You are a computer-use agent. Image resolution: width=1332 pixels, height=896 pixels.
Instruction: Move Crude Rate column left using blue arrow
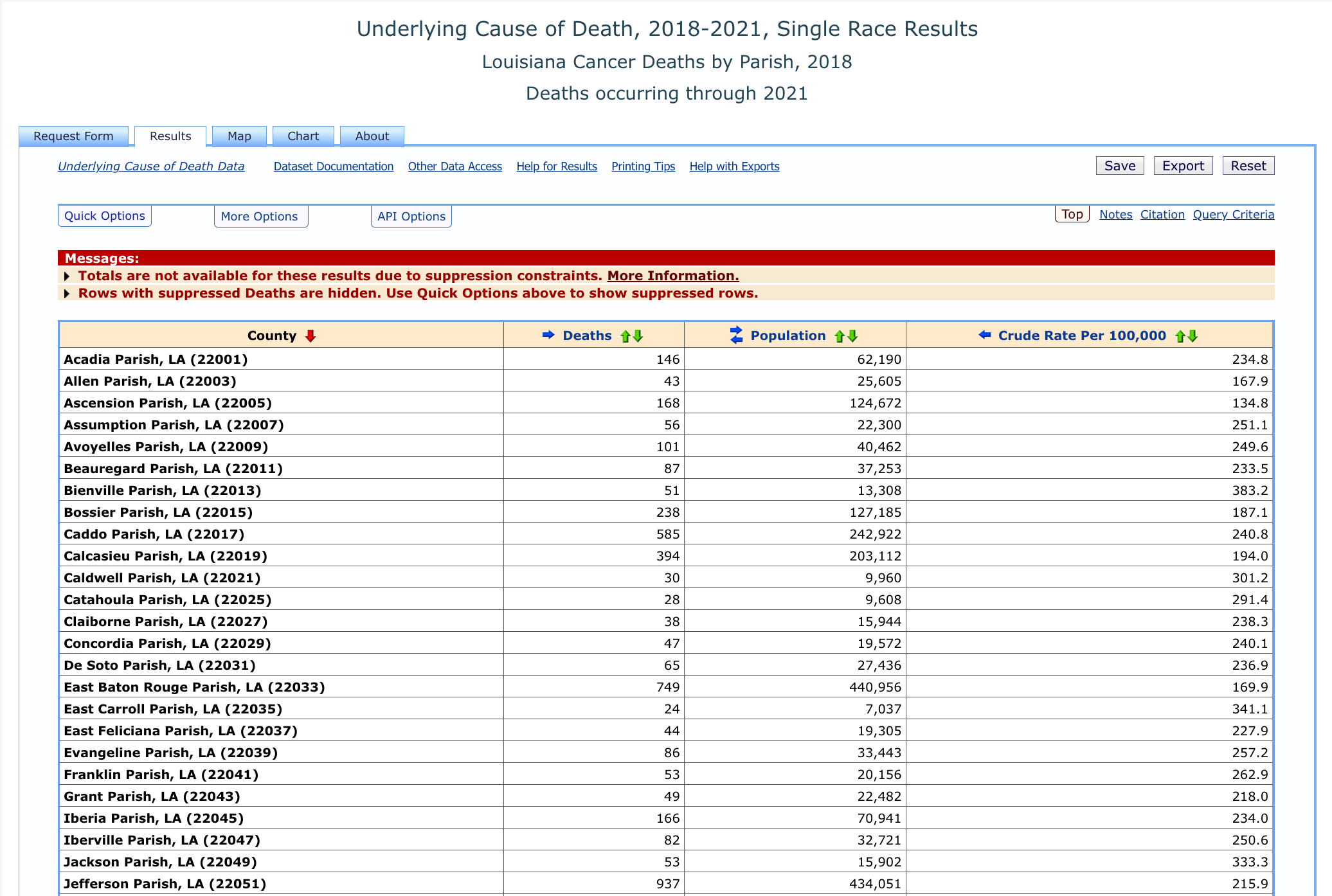click(984, 335)
